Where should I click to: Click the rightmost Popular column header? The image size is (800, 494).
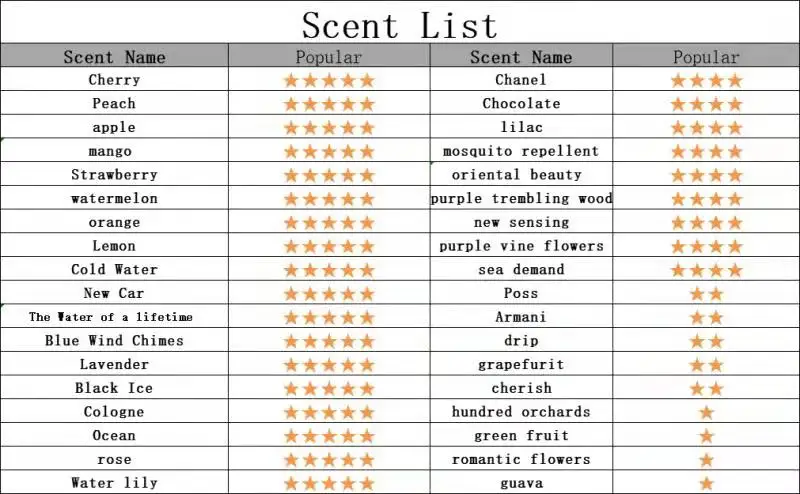[x=706, y=56]
